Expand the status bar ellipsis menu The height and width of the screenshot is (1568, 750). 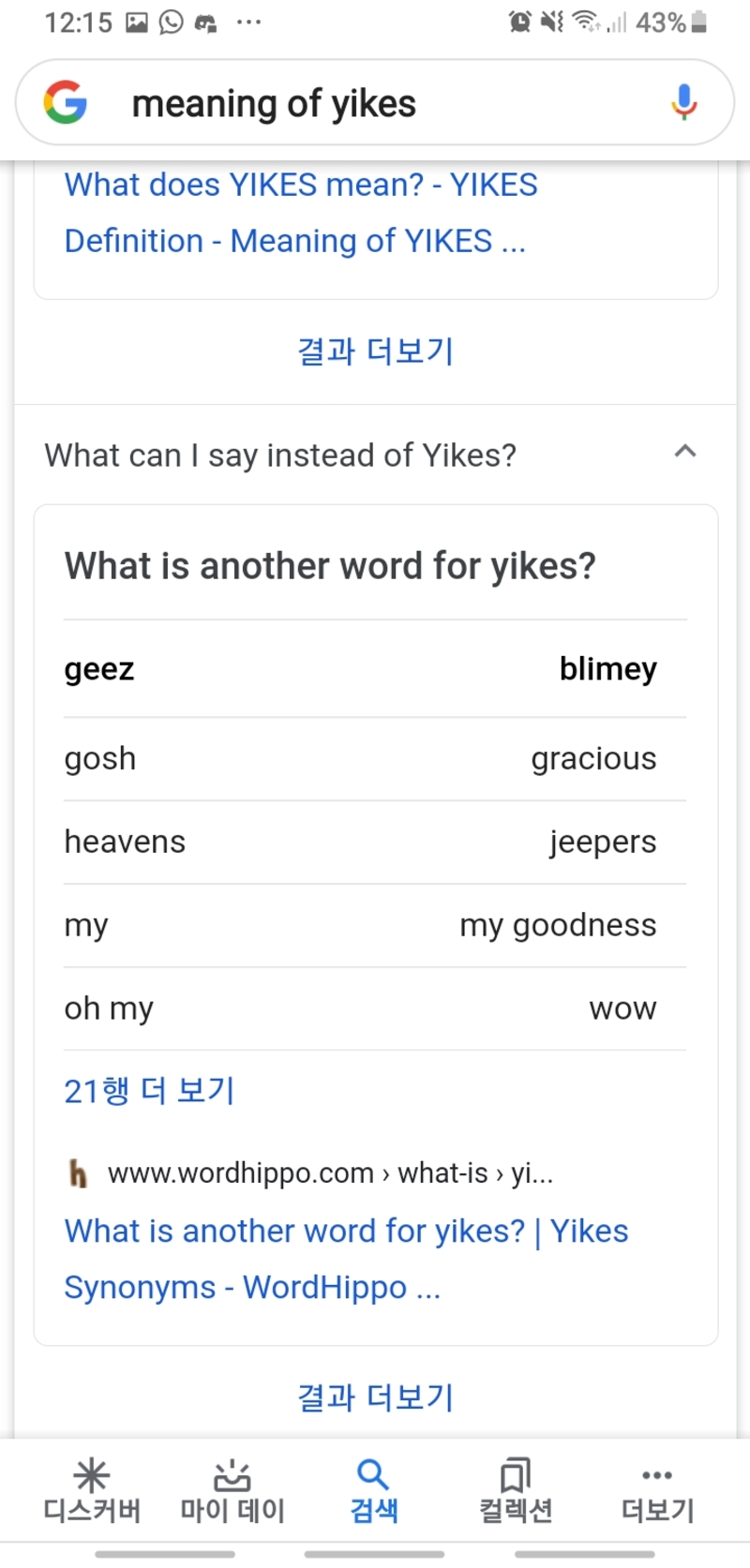[248, 22]
